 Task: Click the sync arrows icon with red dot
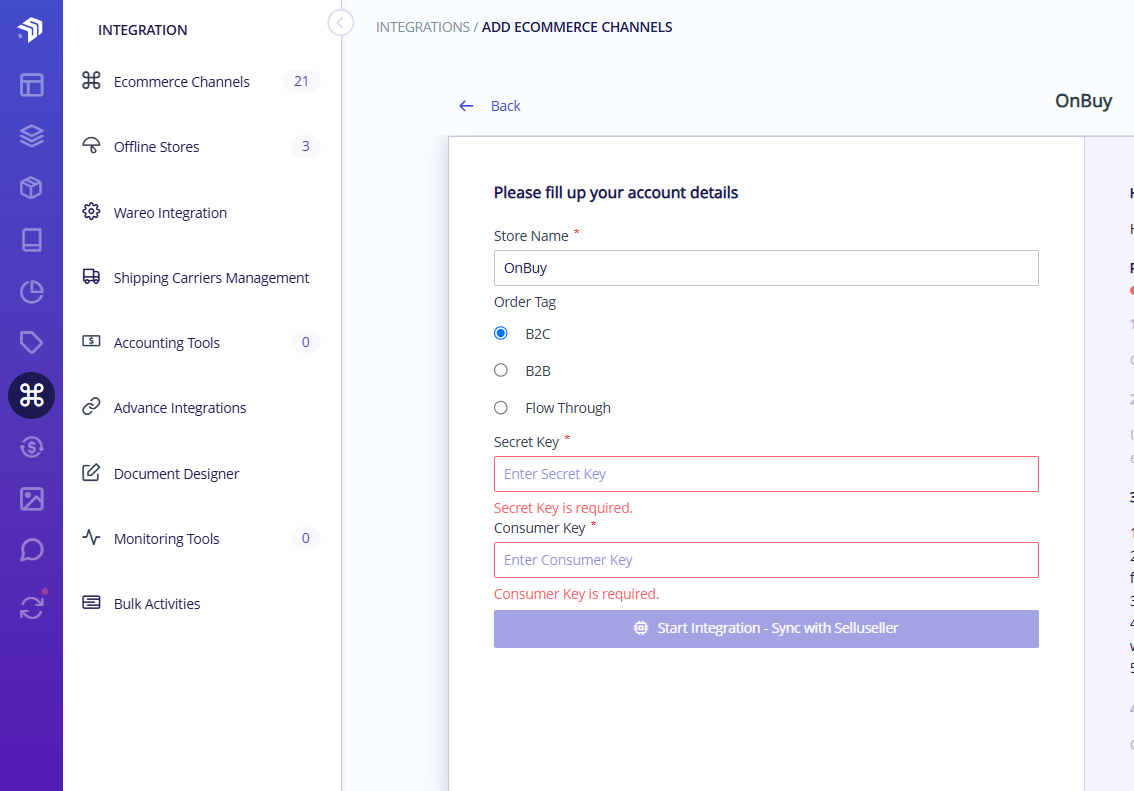tap(33, 606)
